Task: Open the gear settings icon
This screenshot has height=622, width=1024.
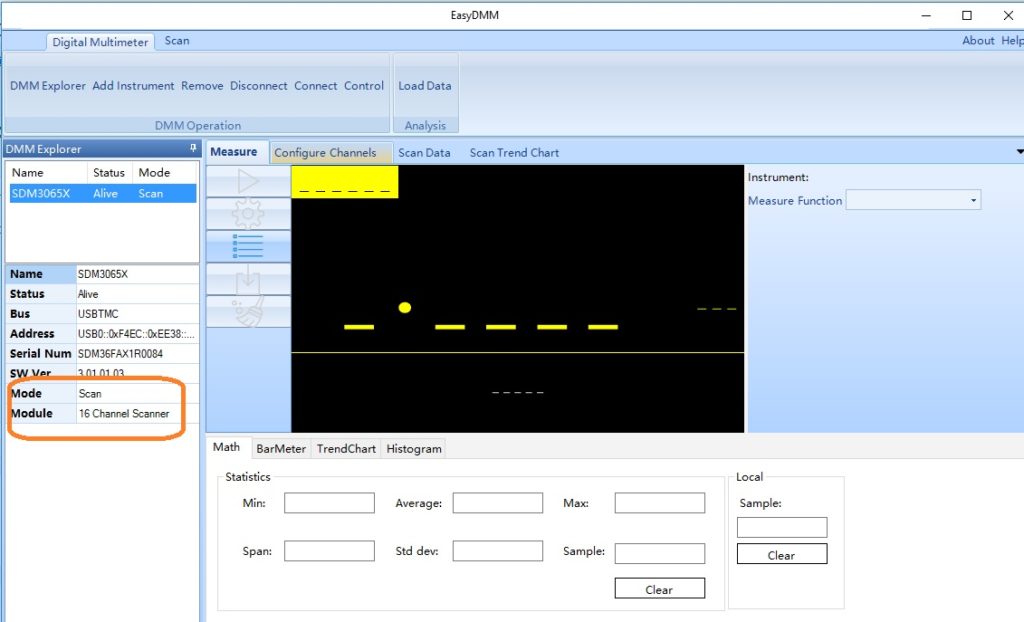Action: (x=248, y=213)
